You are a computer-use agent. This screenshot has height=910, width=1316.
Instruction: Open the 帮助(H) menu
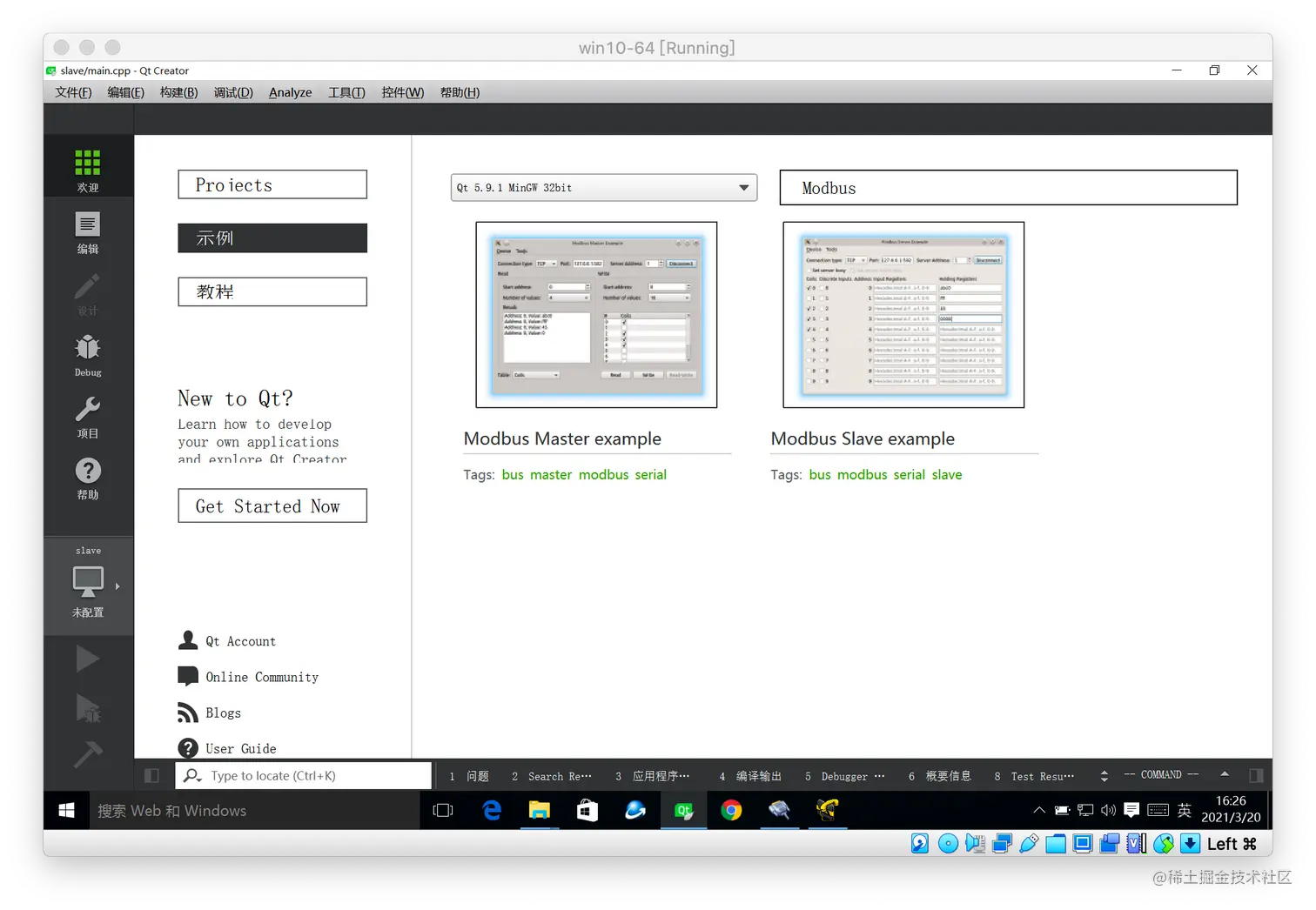(x=460, y=92)
